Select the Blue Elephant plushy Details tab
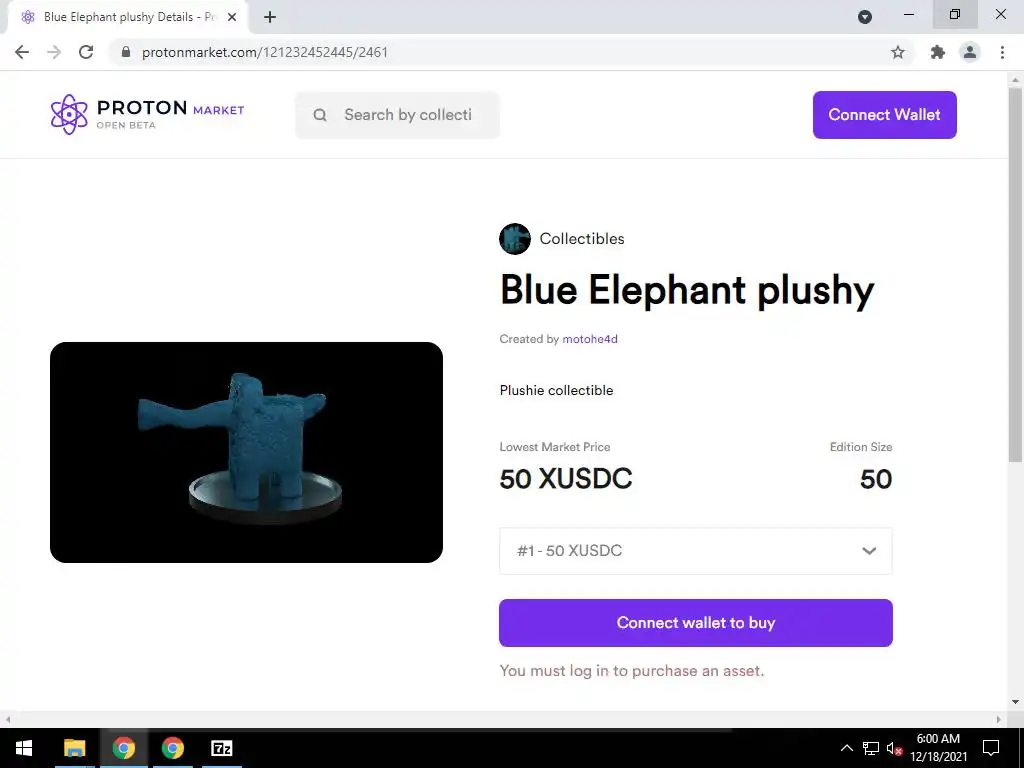Screen dimensions: 1024x768 pos(131,17)
